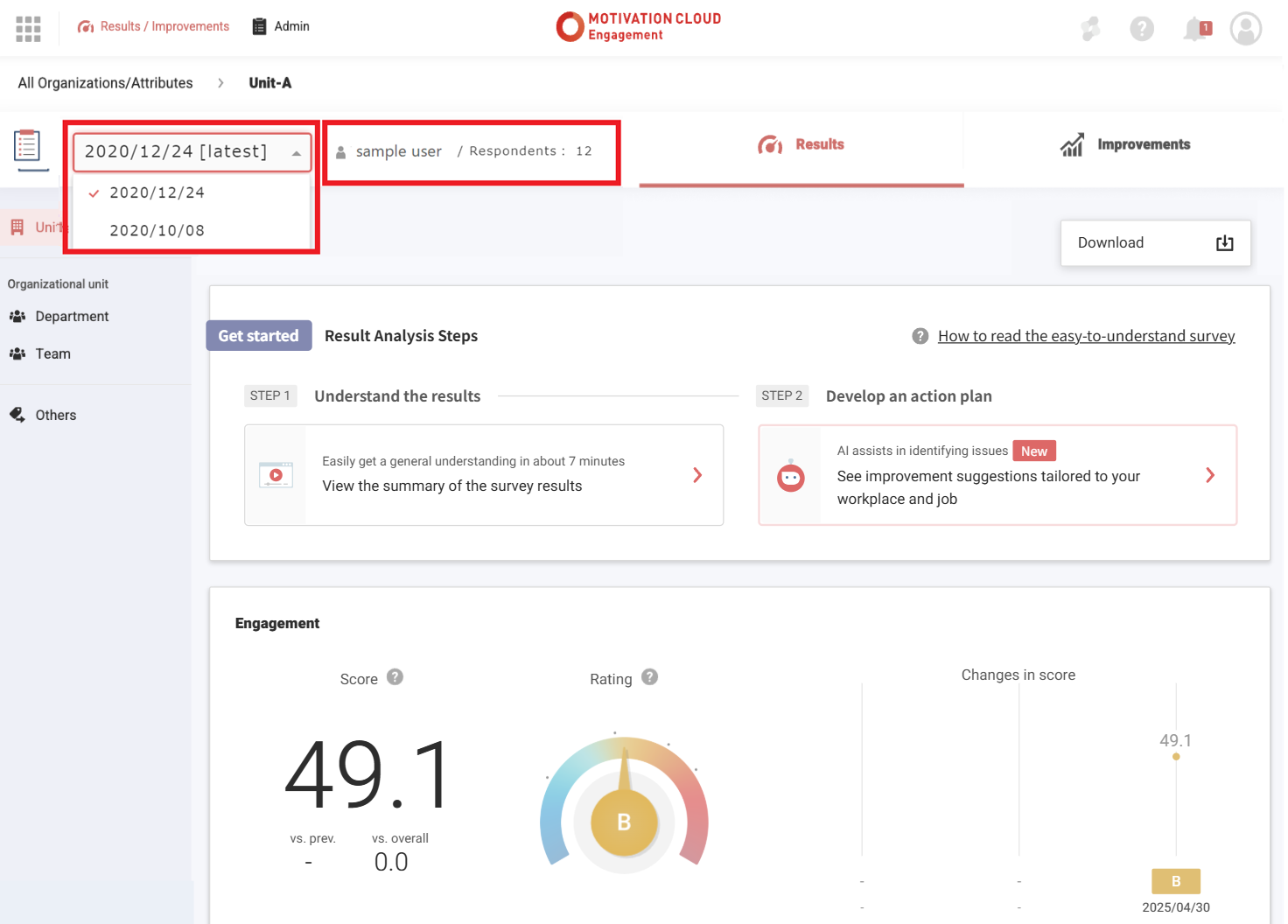Open the apps grid menu icon

pos(28,28)
